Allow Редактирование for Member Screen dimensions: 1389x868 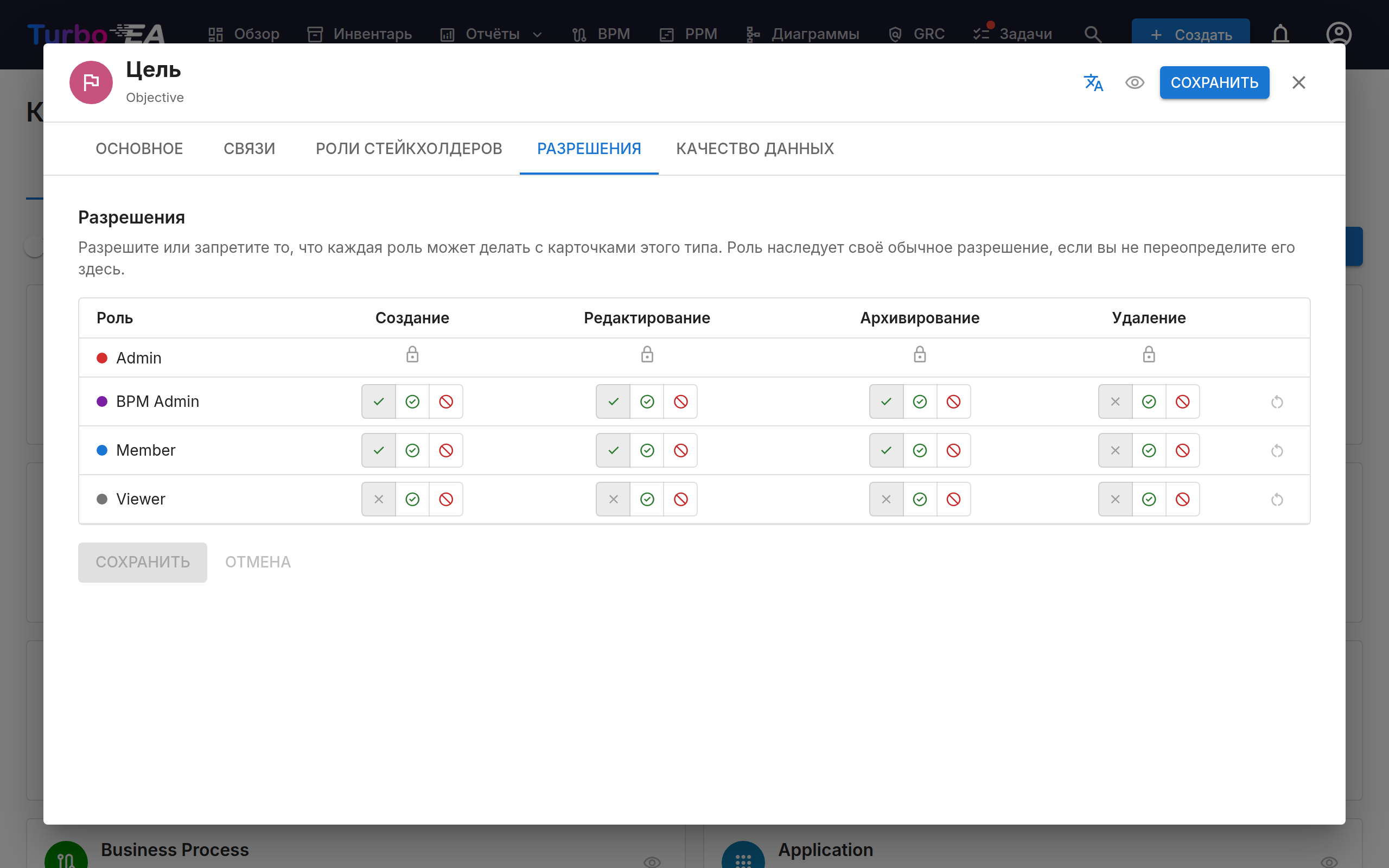647,451
